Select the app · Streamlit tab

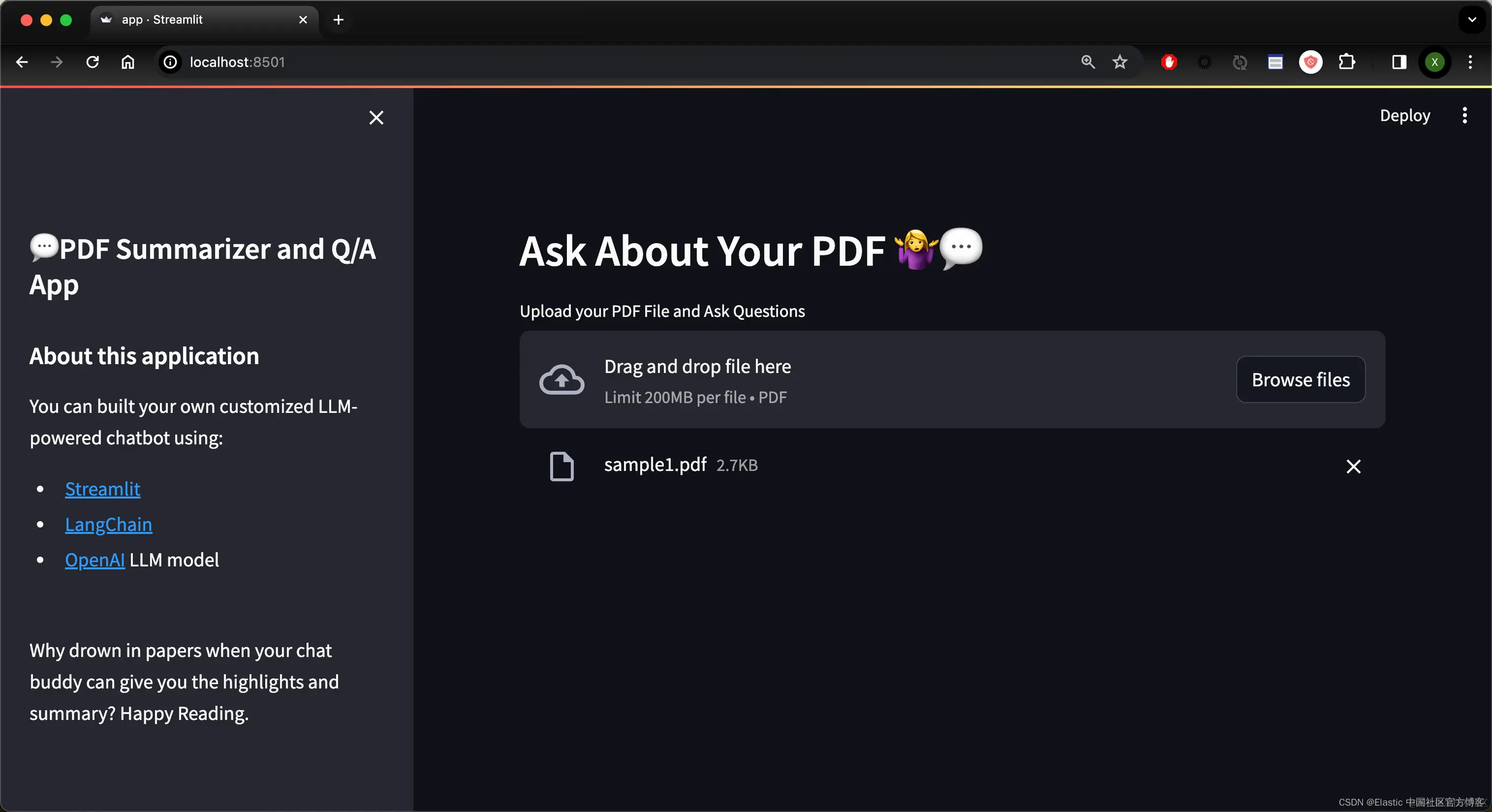(191, 20)
